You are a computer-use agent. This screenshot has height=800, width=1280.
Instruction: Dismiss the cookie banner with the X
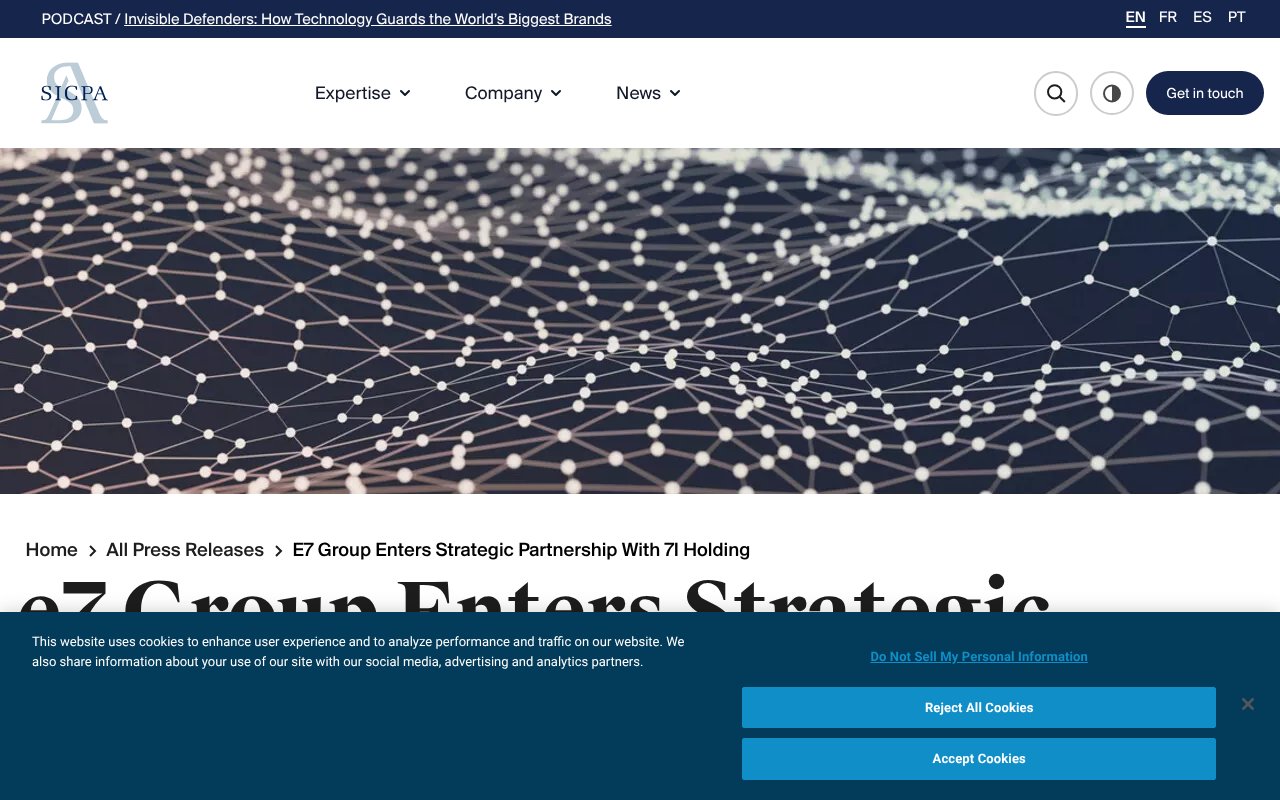[x=1248, y=704]
